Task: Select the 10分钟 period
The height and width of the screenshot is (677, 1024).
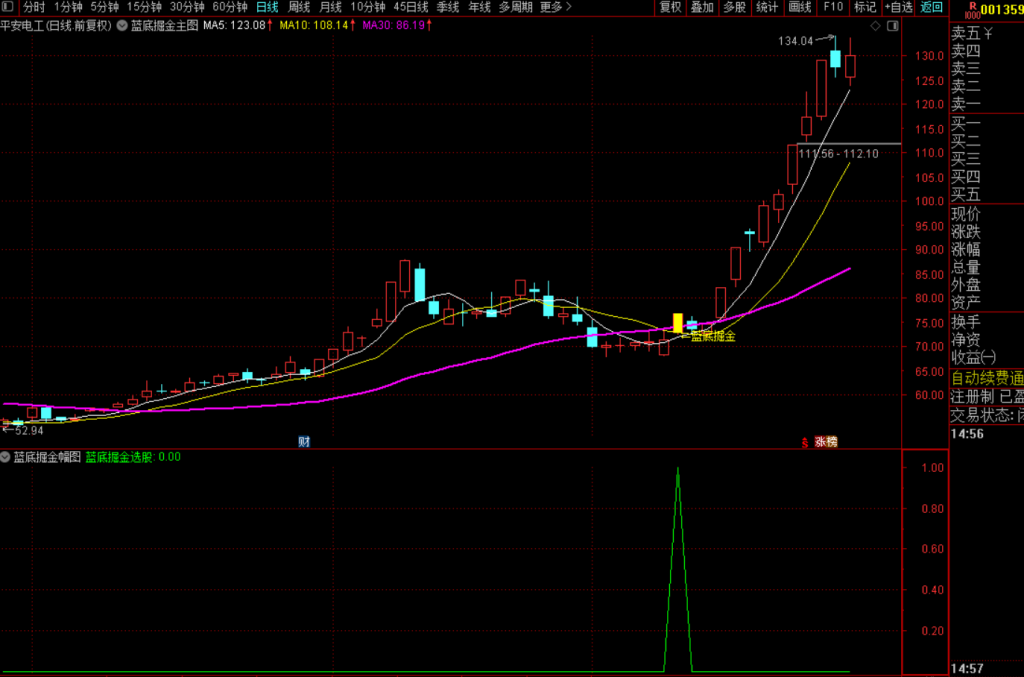Action: click(368, 7)
